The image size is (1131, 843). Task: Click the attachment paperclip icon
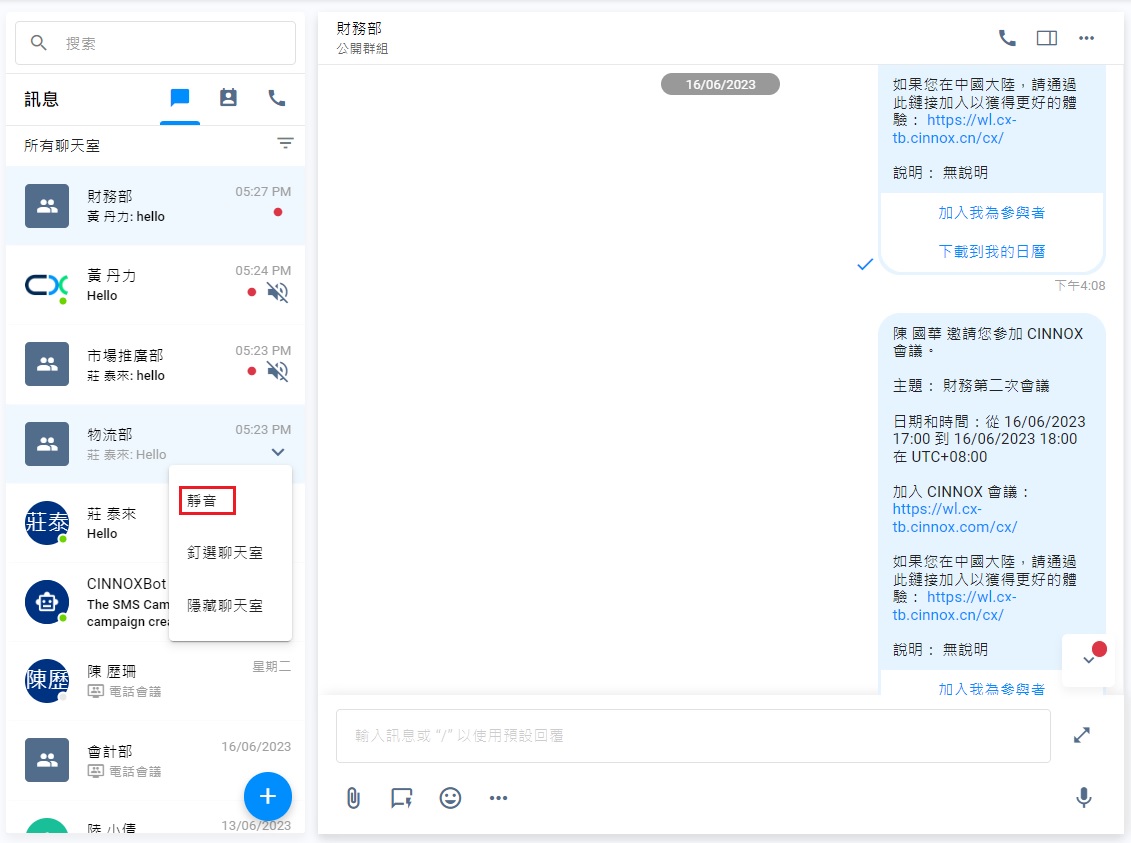pyautogui.click(x=352, y=798)
